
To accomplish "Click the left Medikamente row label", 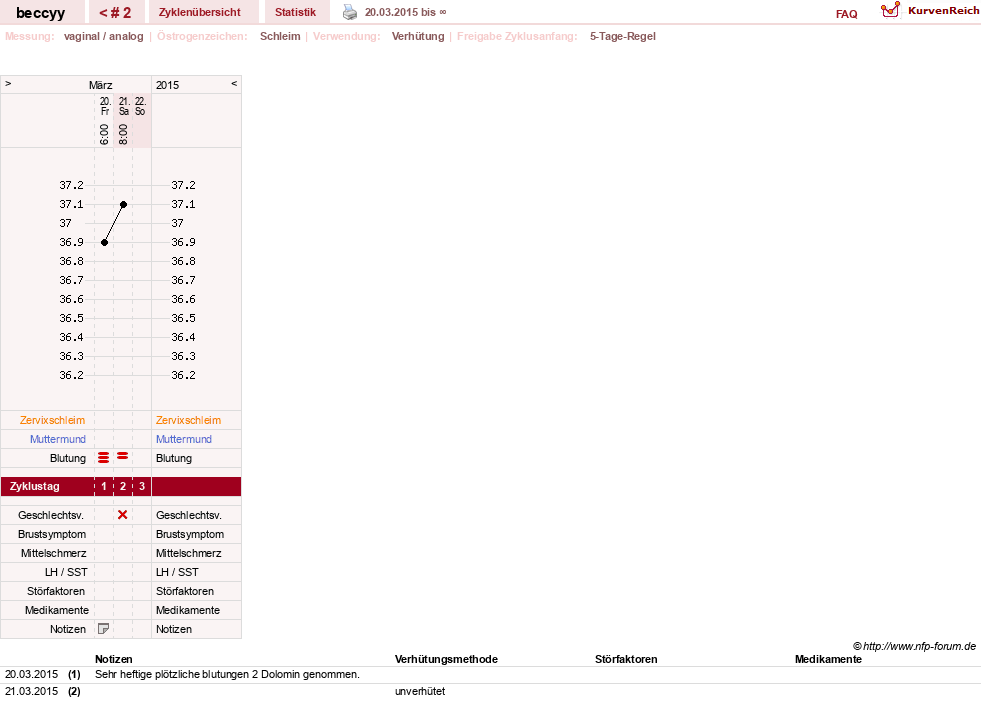I will pos(57,610).
